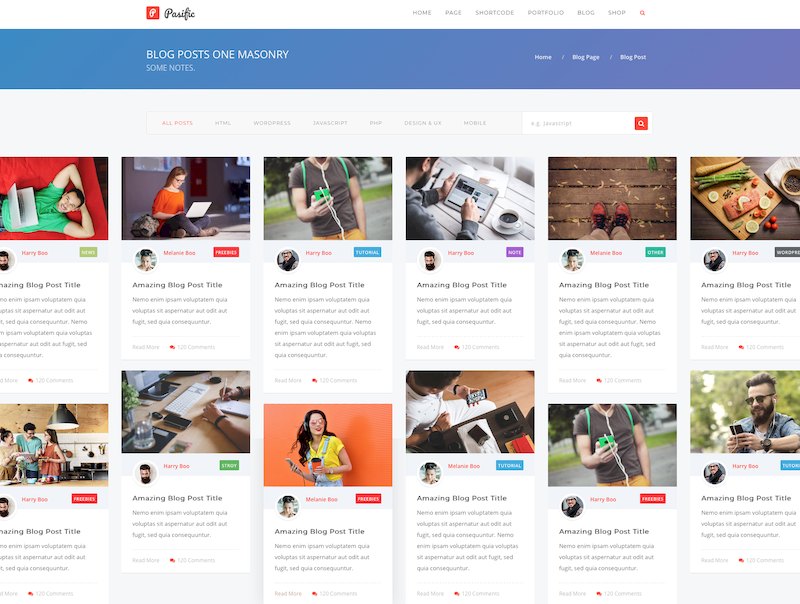Click the Home breadcrumb link in the banner

click(x=543, y=57)
